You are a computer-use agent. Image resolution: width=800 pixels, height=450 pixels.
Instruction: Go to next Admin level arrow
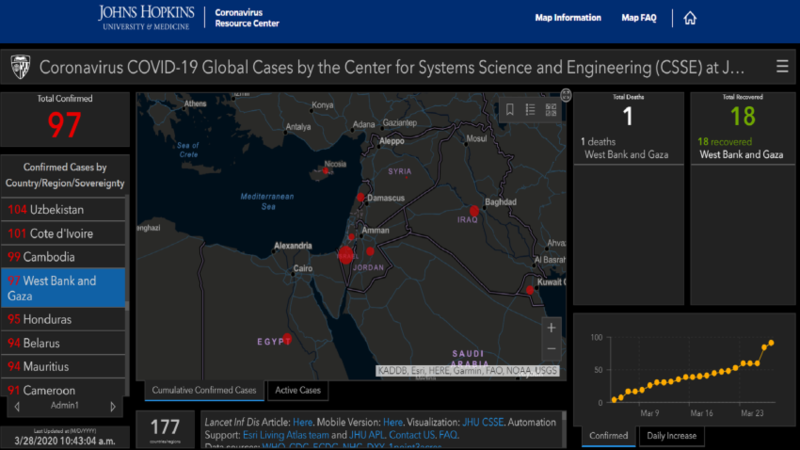pos(115,407)
